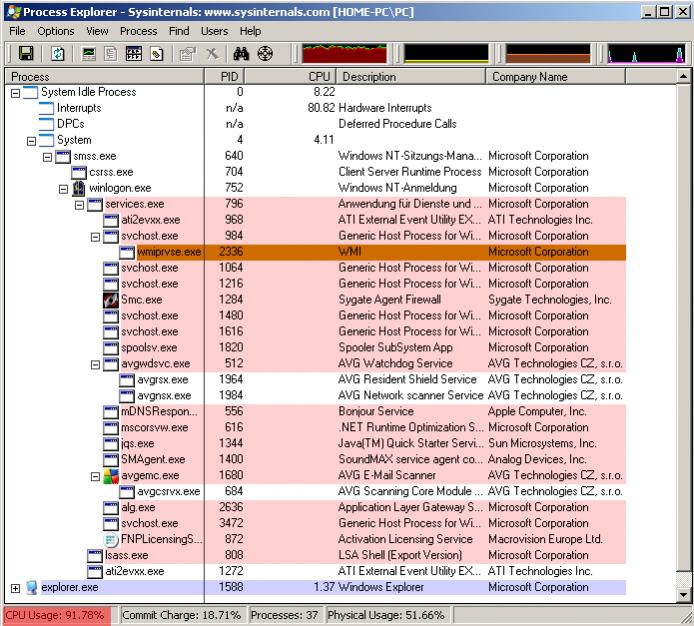The height and width of the screenshot is (626, 694).
Task: Click the orange physical memory graph
Action: point(548,54)
